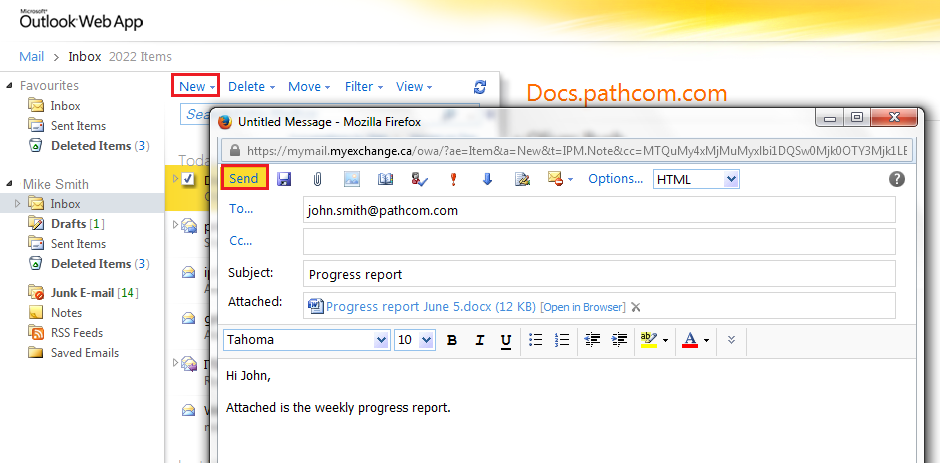Click the paperclip Attach File icon
The width and height of the screenshot is (940, 463).
317,179
